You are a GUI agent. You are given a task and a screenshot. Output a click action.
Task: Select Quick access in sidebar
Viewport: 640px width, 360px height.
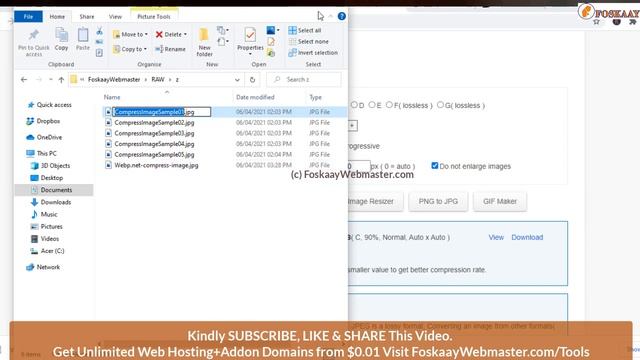(49, 105)
